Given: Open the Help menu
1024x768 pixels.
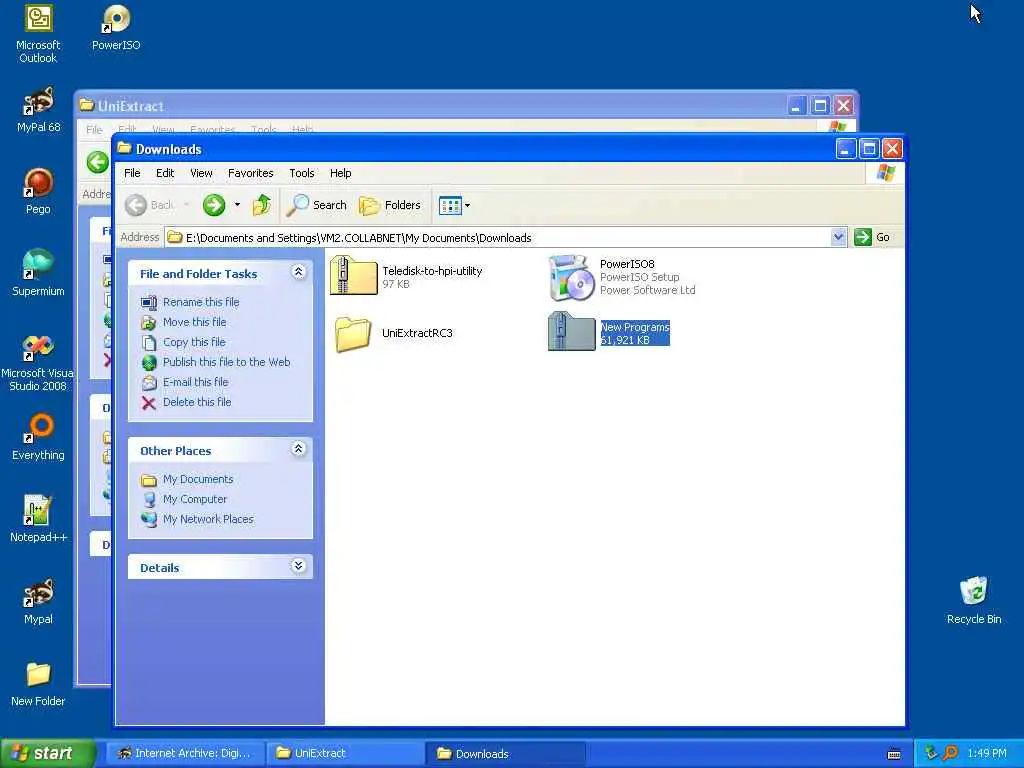Looking at the screenshot, I should (340, 173).
